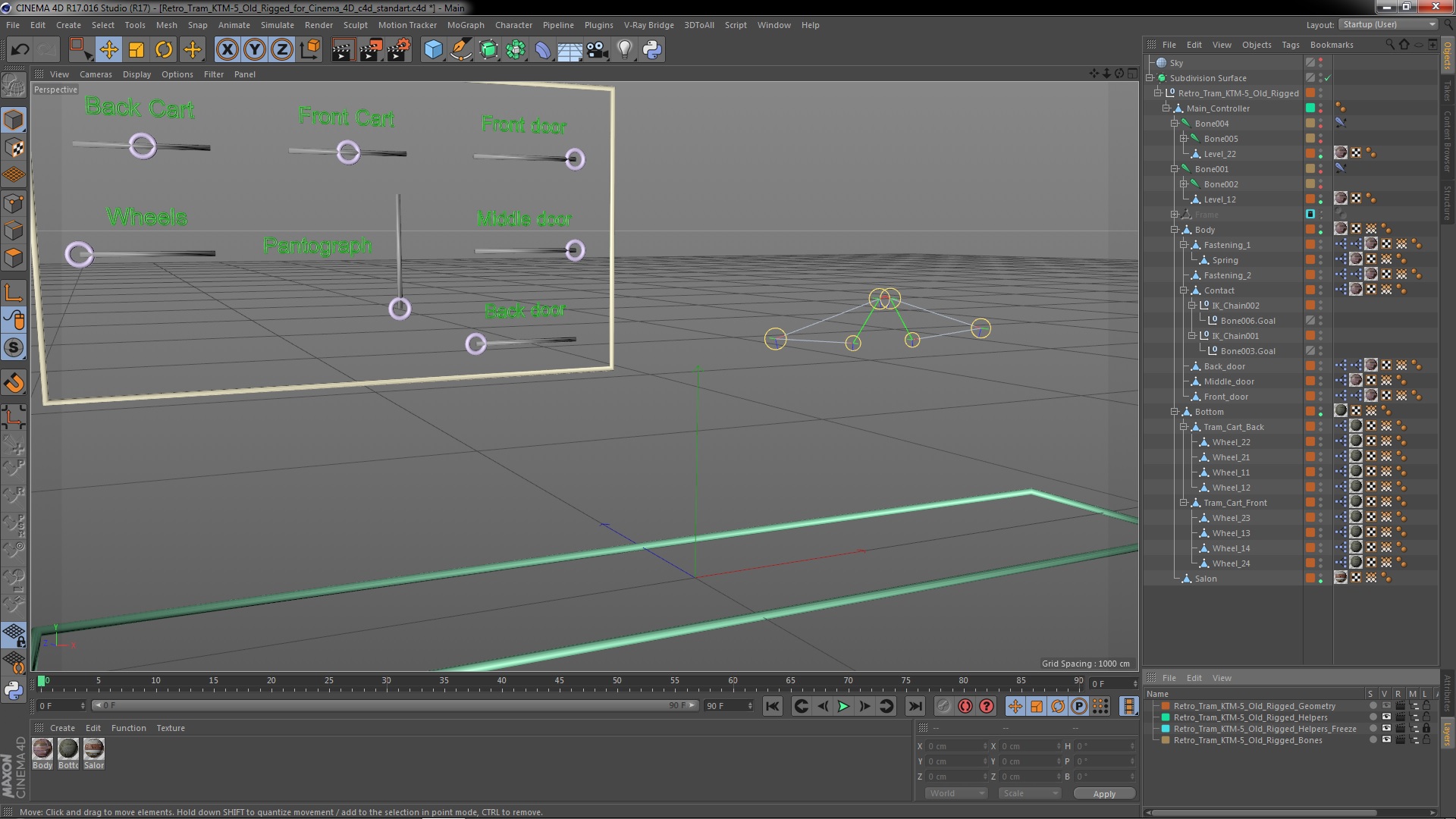Open material manager Texture menu
Image resolution: width=1456 pixels, height=819 pixels.
(171, 728)
